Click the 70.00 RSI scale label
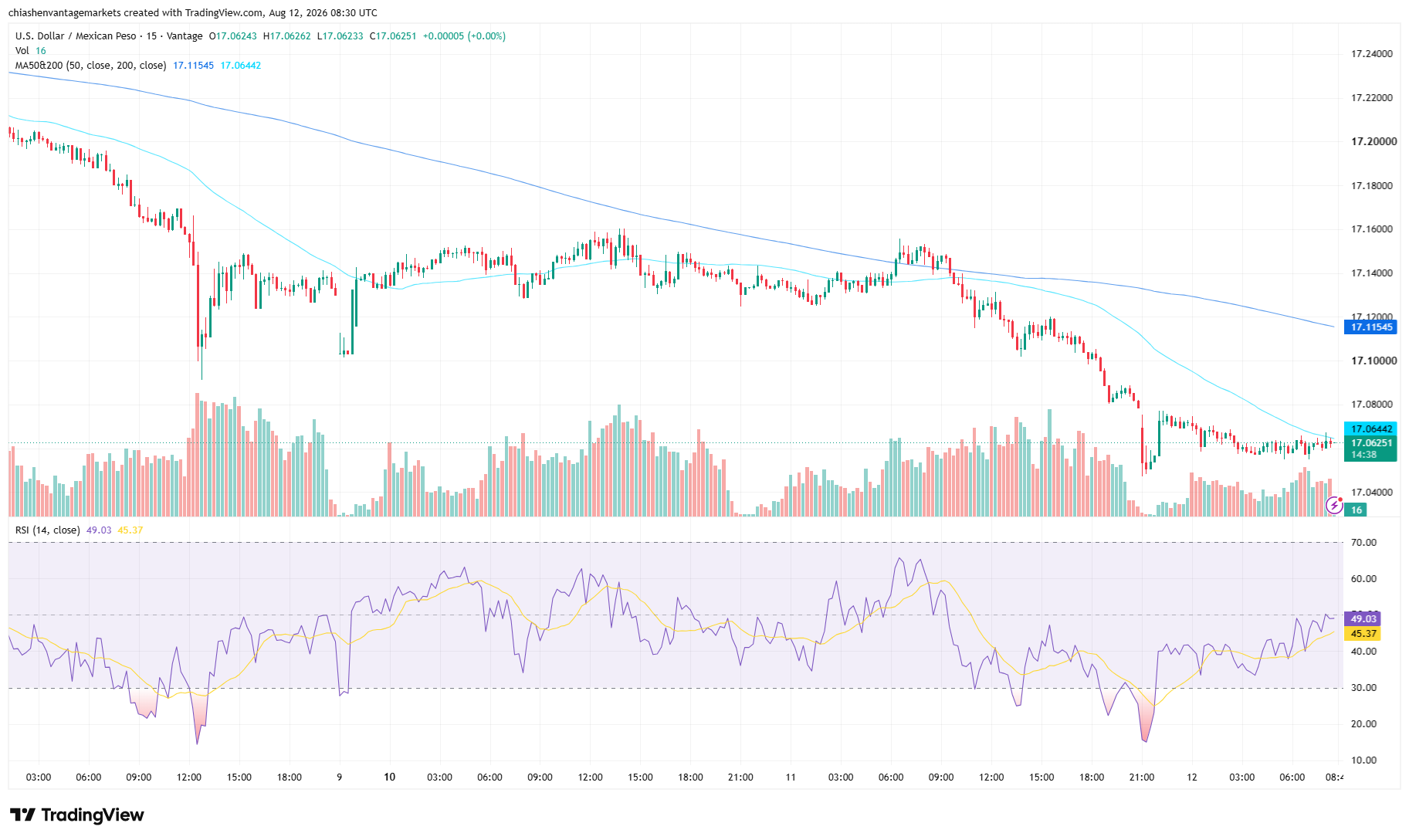Viewport: 1409px width, 840px height. point(1363,543)
